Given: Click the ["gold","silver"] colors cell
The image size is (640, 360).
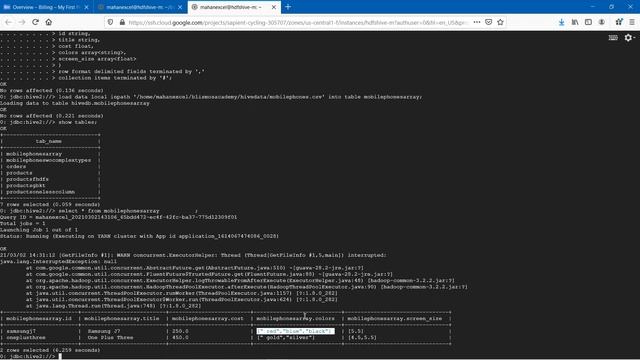Looking at the screenshot, I should click(x=286, y=338).
